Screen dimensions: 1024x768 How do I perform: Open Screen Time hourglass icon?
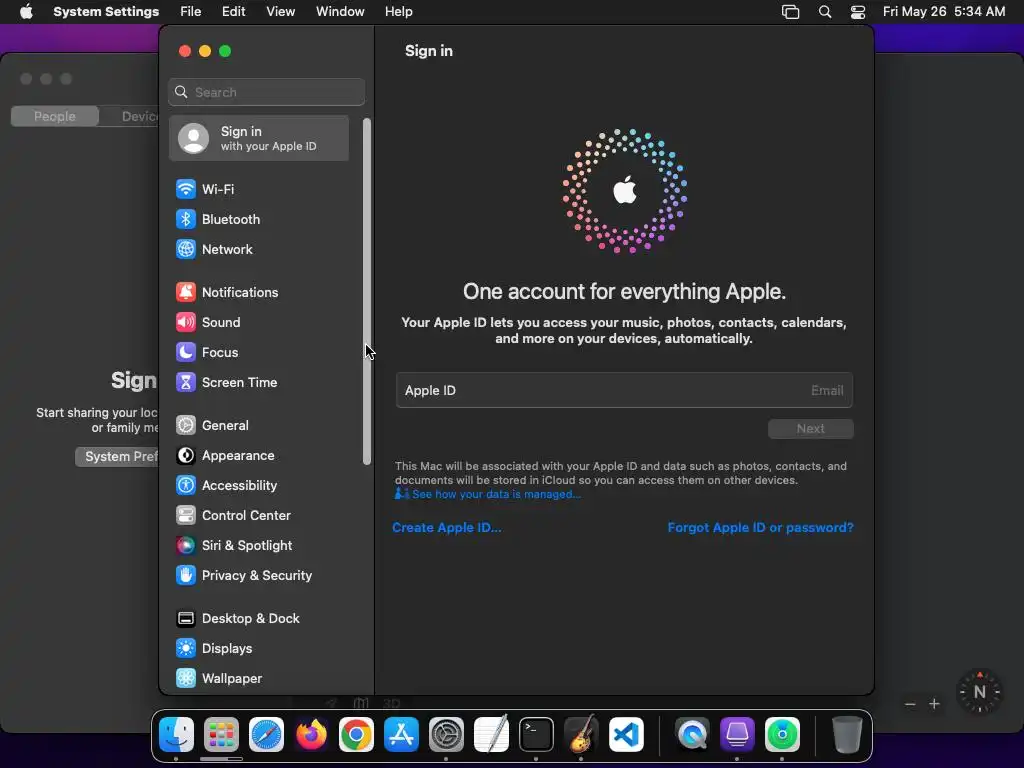(x=185, y=383)
